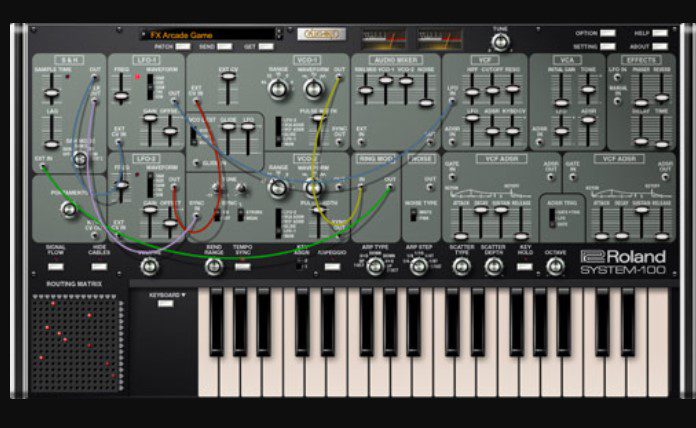
Task: Click the Noise OUT jack
Action: click(430, 187)
